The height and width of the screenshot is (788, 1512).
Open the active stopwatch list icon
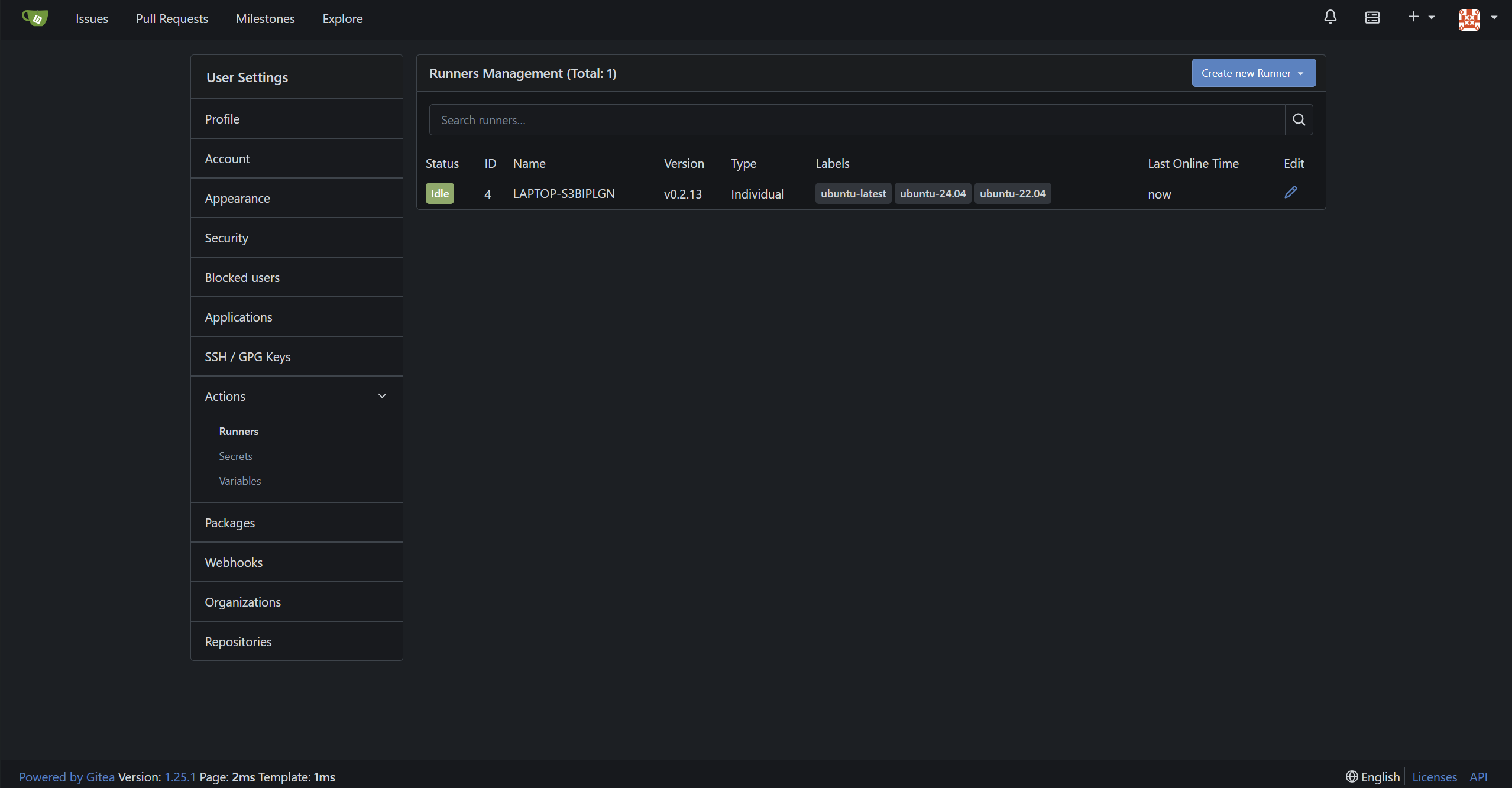(x=1372, y=18)
